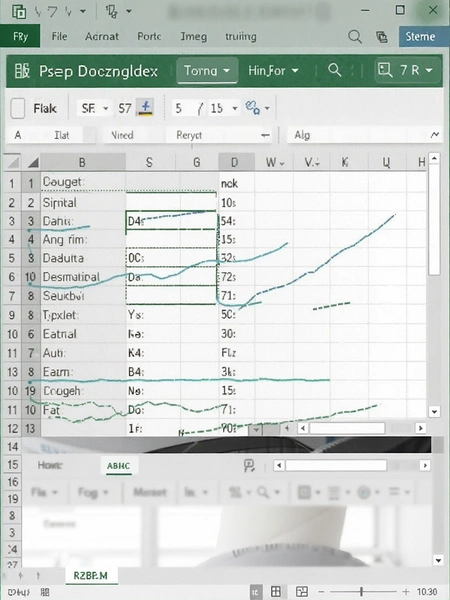This screenshot has height=600, width=450.
Task: Switch to the ABHC tab
Action: 119,466
